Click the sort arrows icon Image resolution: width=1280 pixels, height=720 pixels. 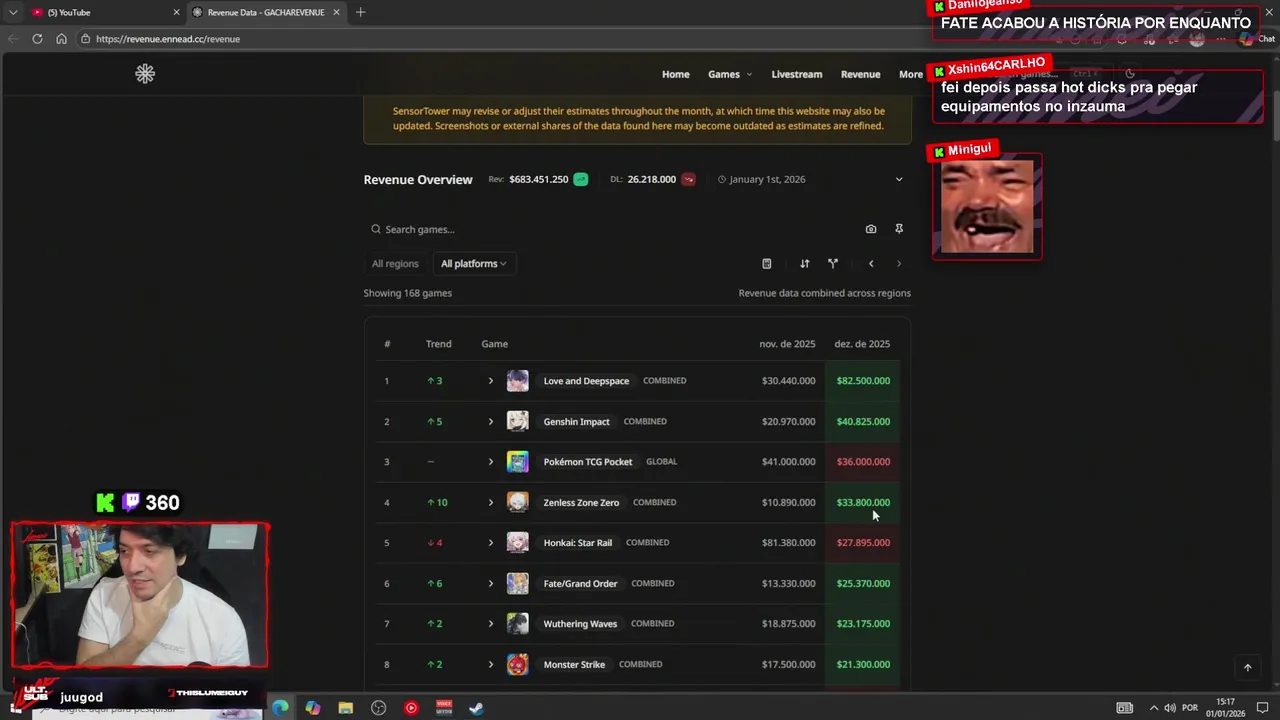804,264
